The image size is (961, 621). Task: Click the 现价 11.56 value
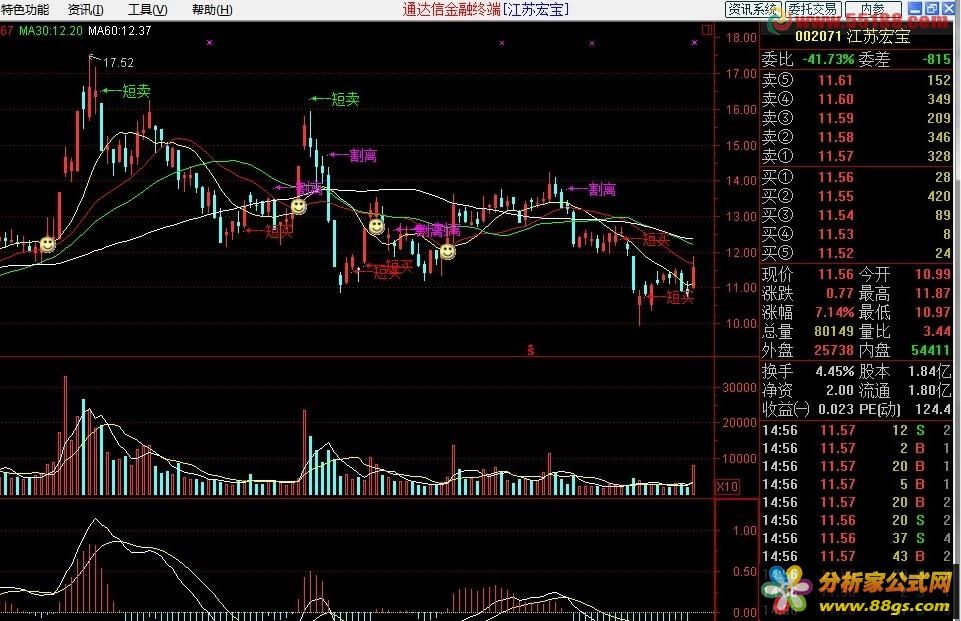[836, 274]
